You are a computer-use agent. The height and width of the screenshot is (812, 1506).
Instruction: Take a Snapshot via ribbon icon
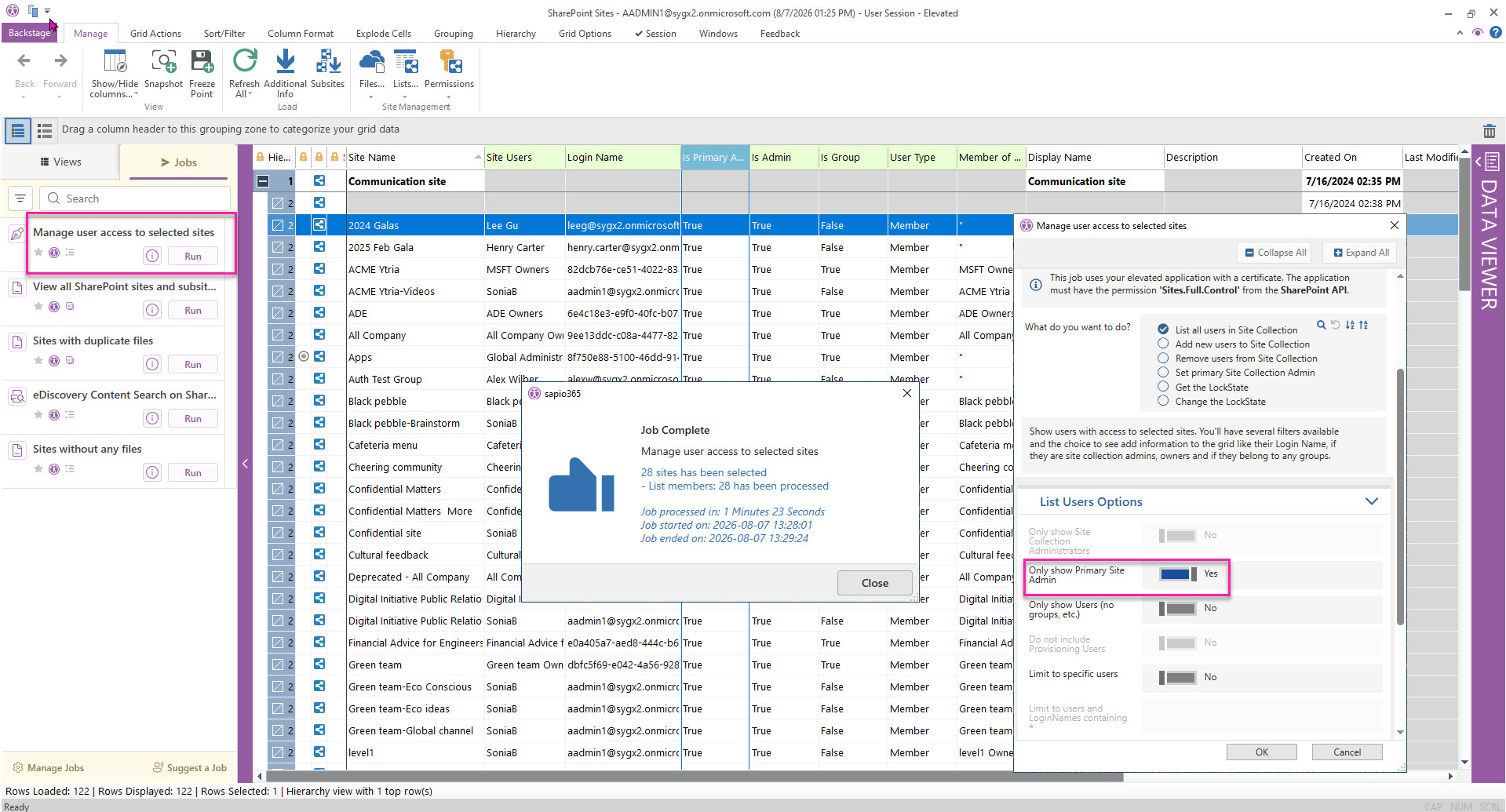click(163, 61)
